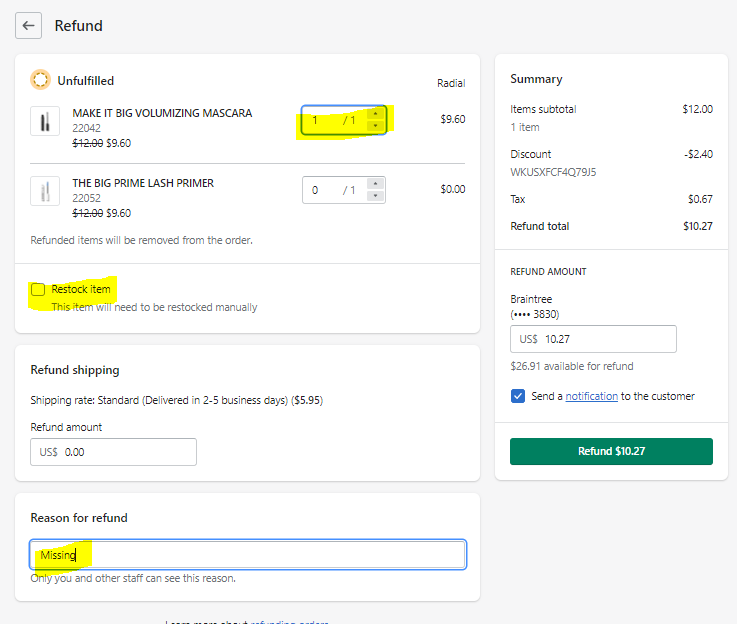The height and width of the screenshot is (624, 737).
Task: Click the Radial location label
Action: click(451, 83)
